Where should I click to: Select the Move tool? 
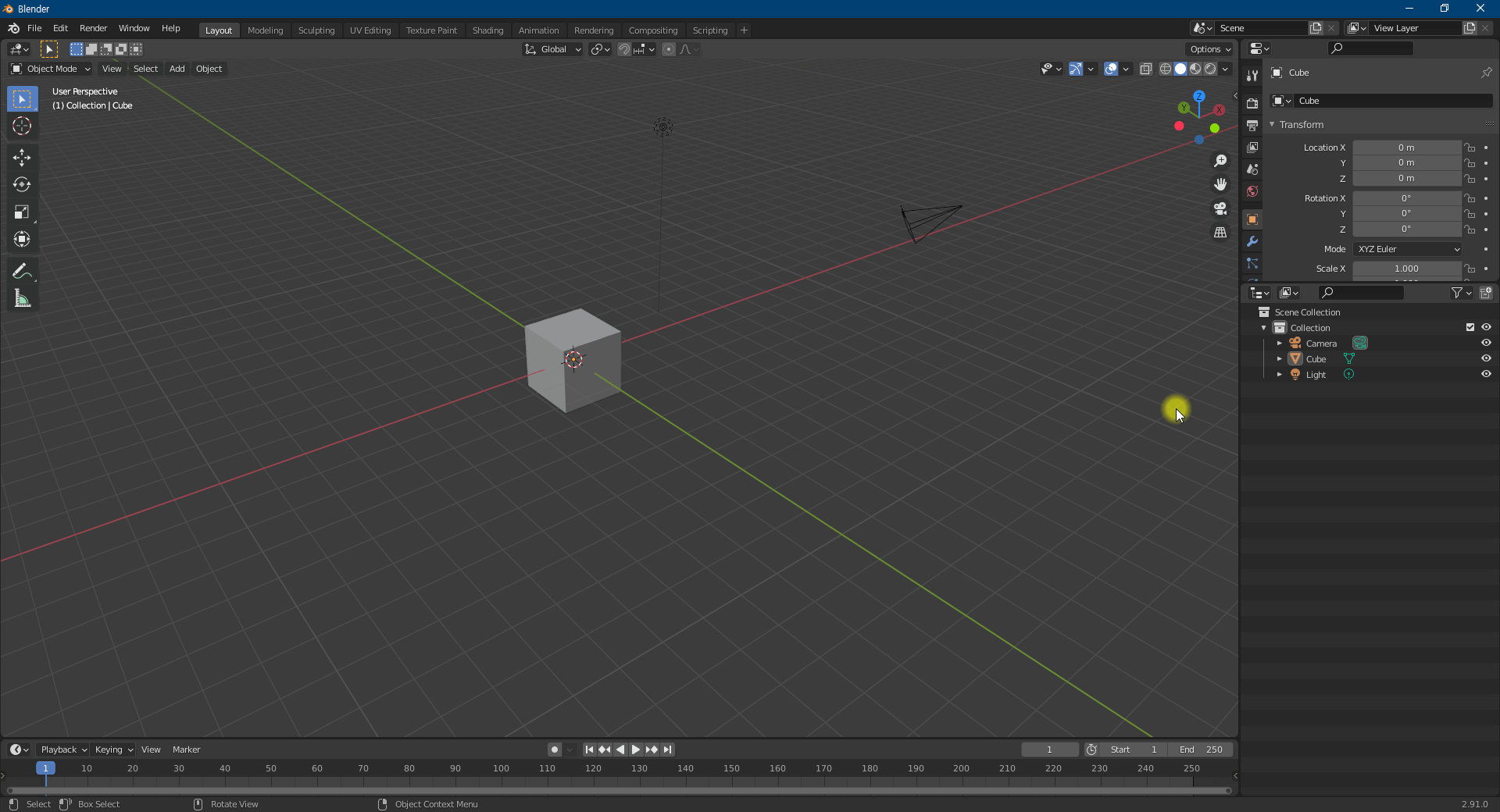click(x=22, y=158)
